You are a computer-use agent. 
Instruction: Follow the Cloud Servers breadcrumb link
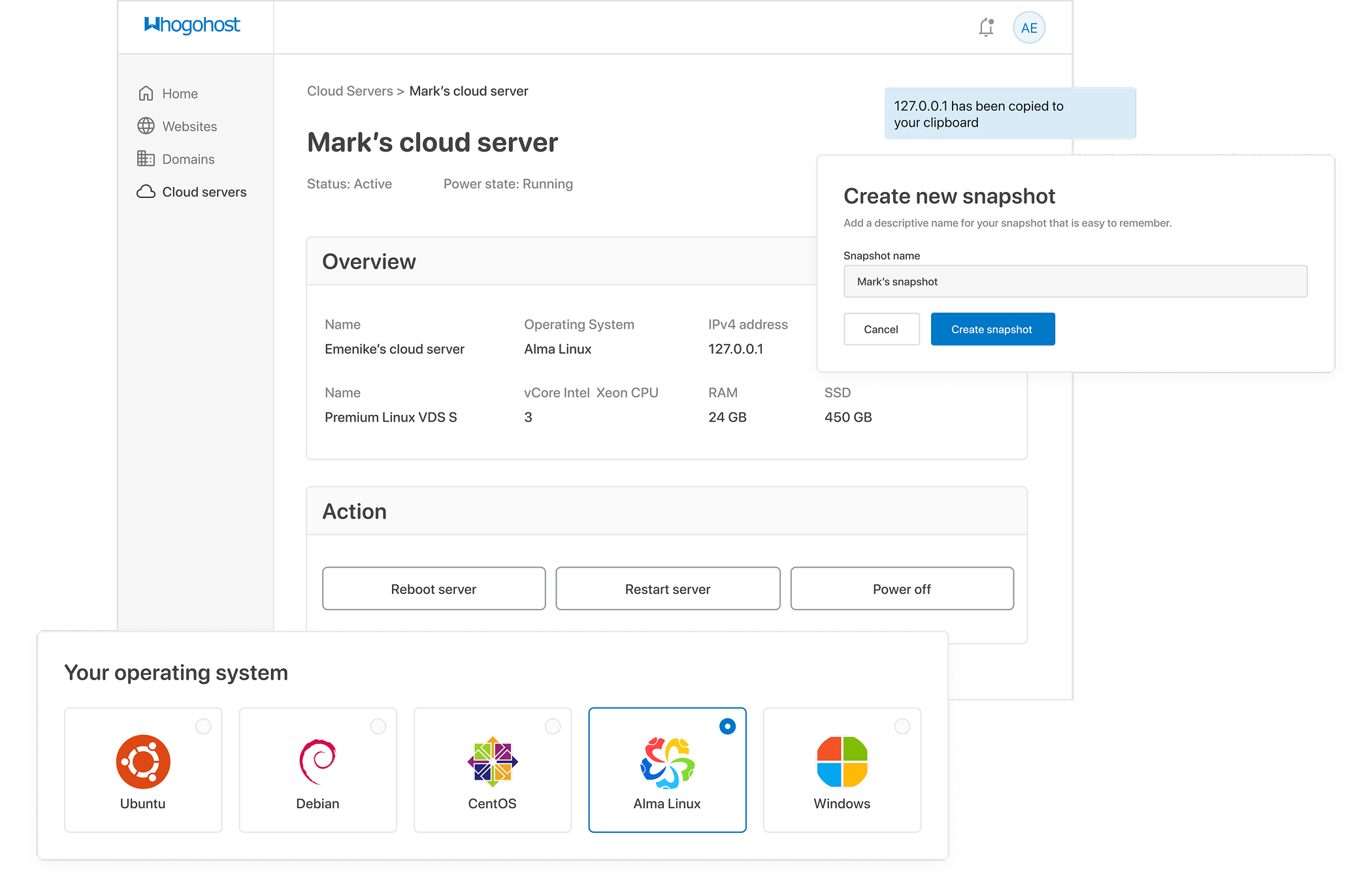click(x=350, y=91)
